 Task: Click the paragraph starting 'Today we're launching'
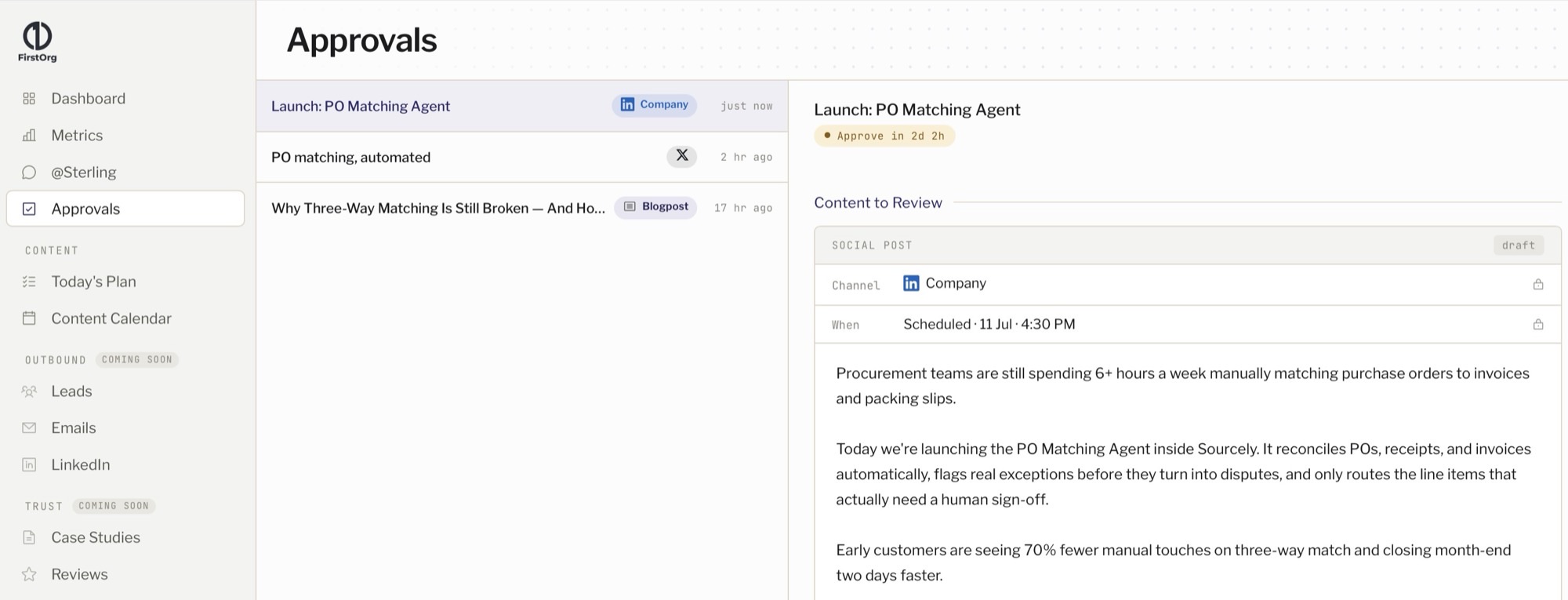point(1183,475)
